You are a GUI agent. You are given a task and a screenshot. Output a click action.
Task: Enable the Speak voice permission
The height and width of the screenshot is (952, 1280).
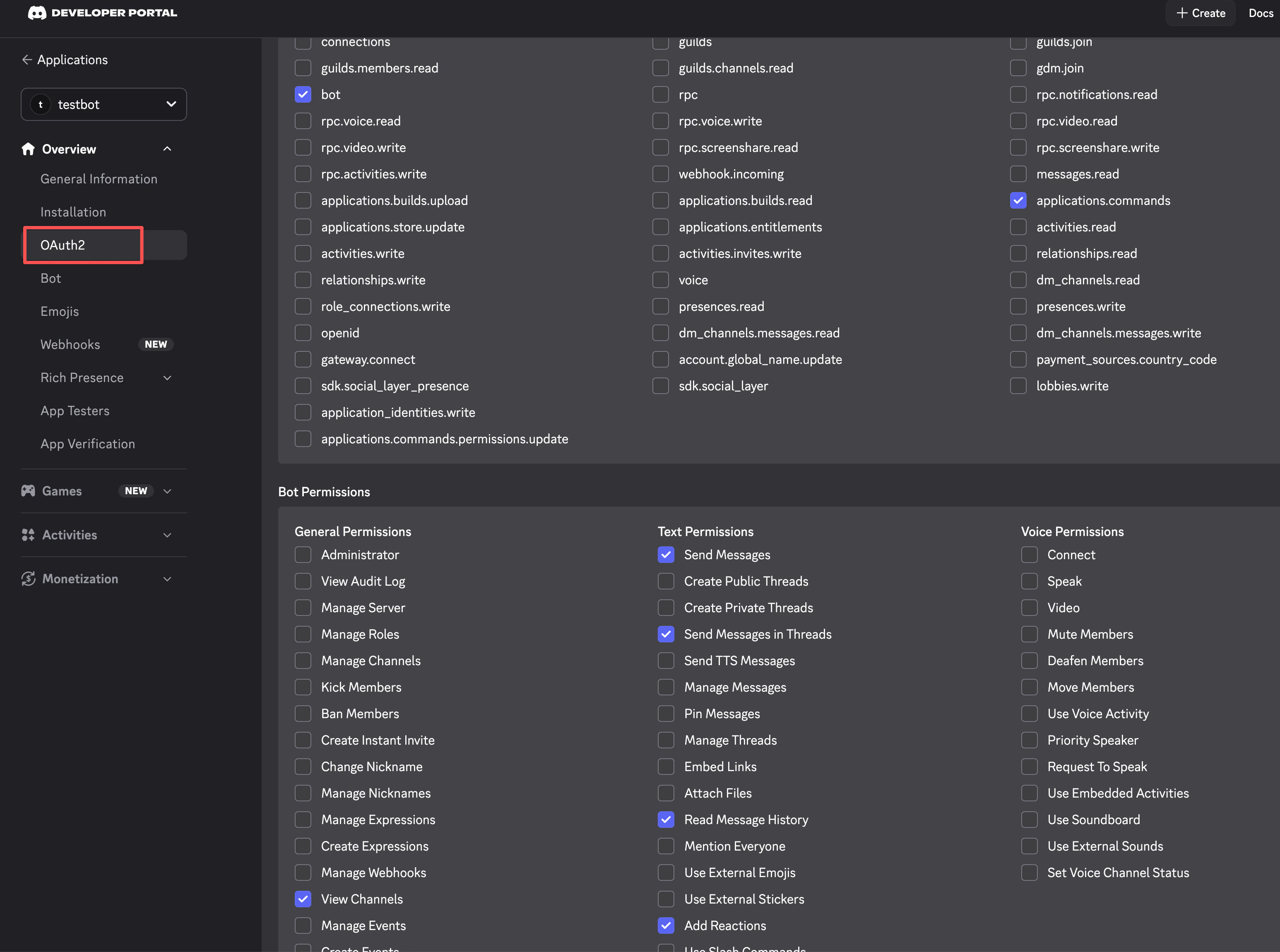tap(1029, 582)
